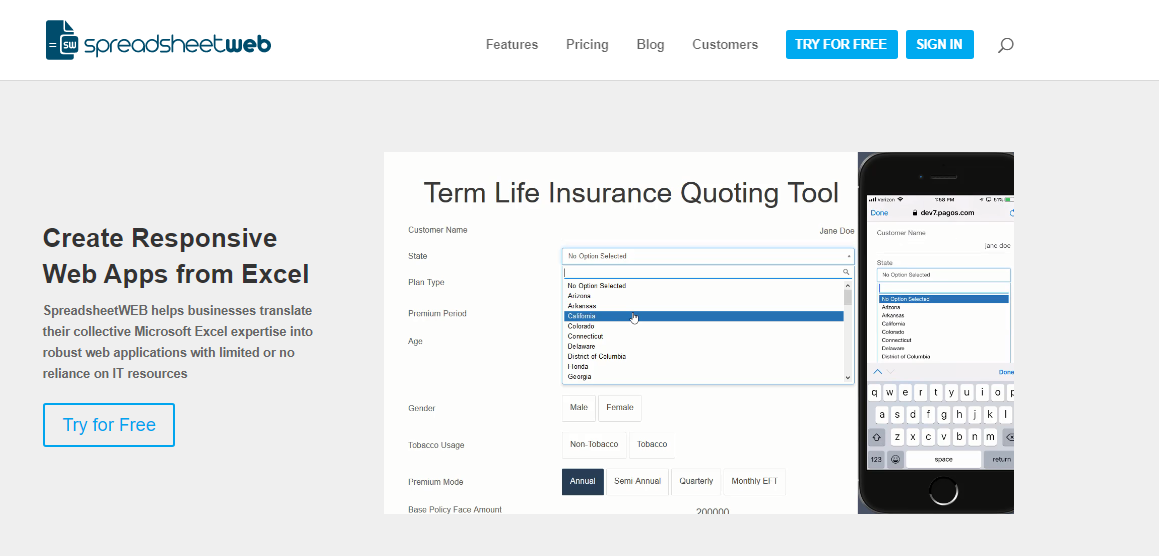
Task: Select the Quarterly premium mode
Action: click(x=696, y=481)
